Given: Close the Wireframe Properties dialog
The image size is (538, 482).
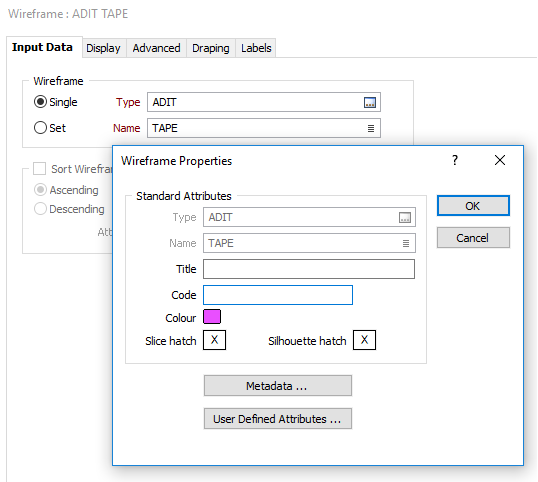Looking at the screenshot, I should (500, 160).
